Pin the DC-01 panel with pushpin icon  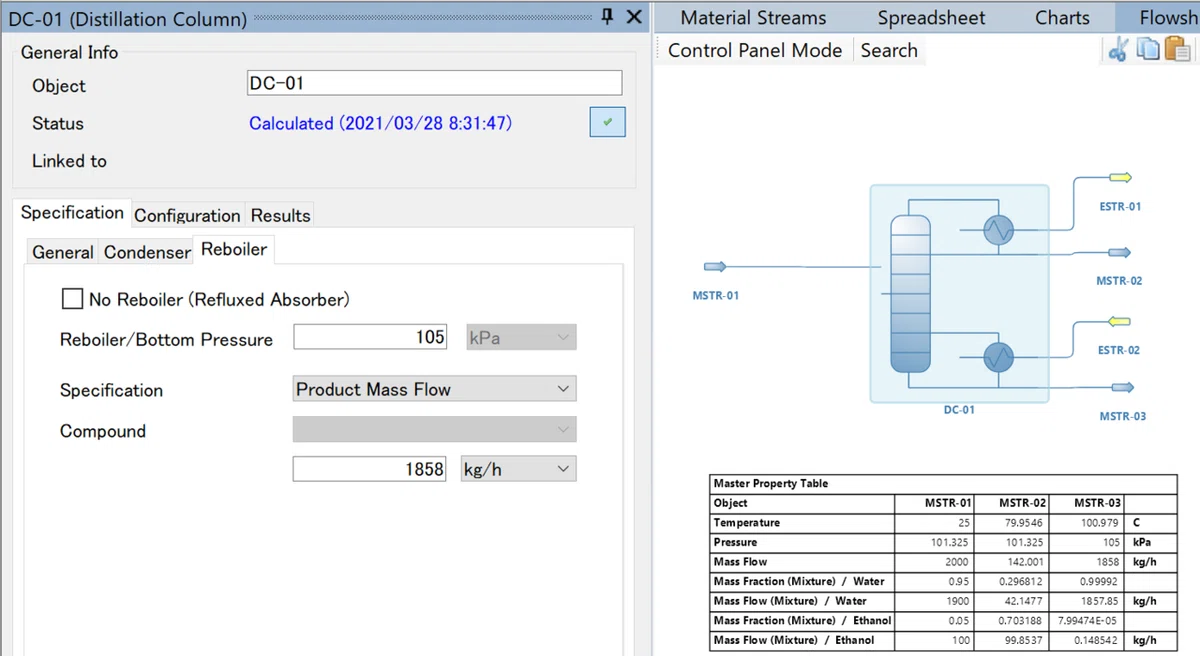tap(607, 17)
